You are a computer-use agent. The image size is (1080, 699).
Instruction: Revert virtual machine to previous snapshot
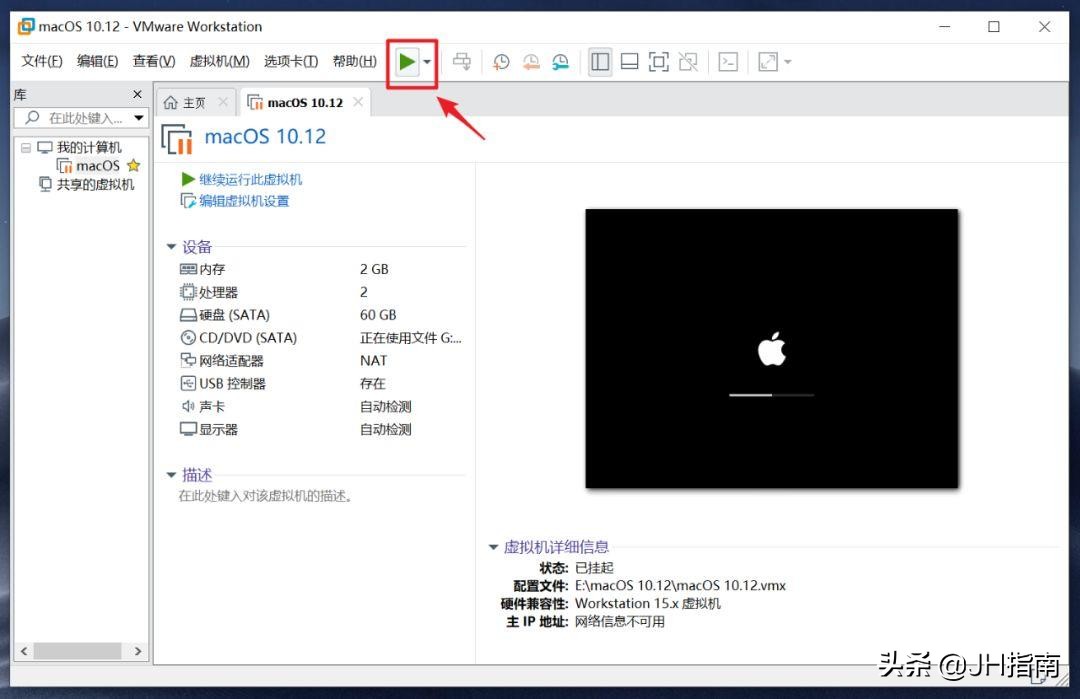pyautogui.click(x=530, y=62)
